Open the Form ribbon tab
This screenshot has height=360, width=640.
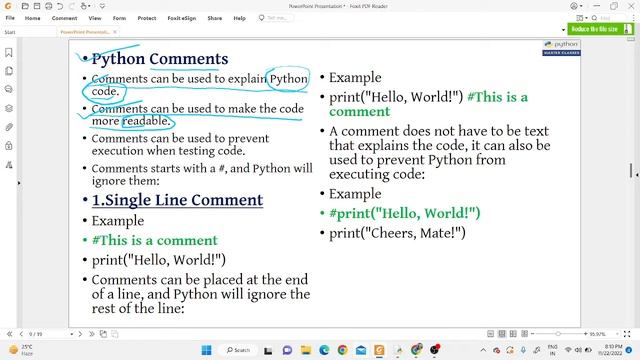119,18
